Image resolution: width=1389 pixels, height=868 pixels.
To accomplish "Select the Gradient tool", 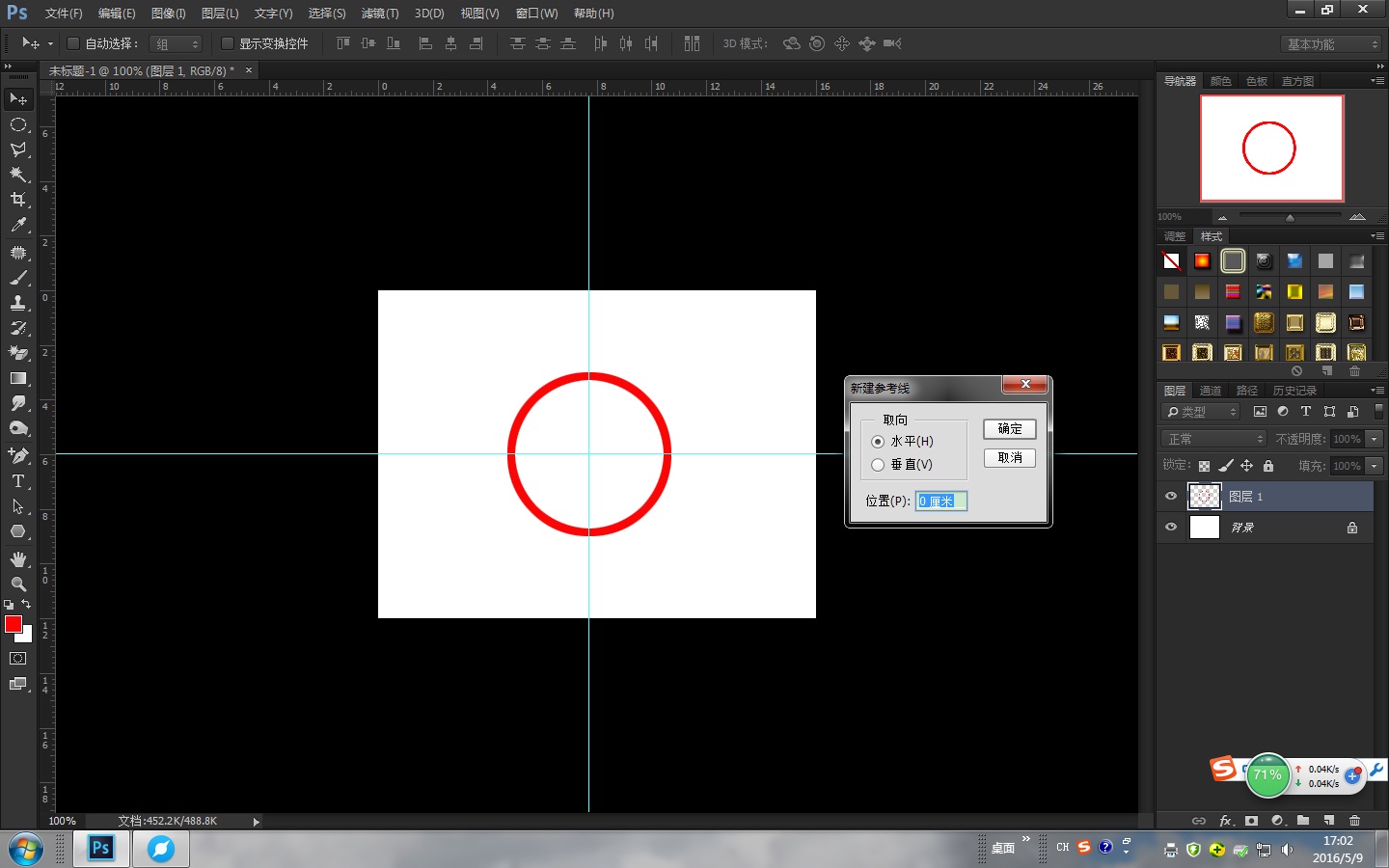I will [18, 378].
